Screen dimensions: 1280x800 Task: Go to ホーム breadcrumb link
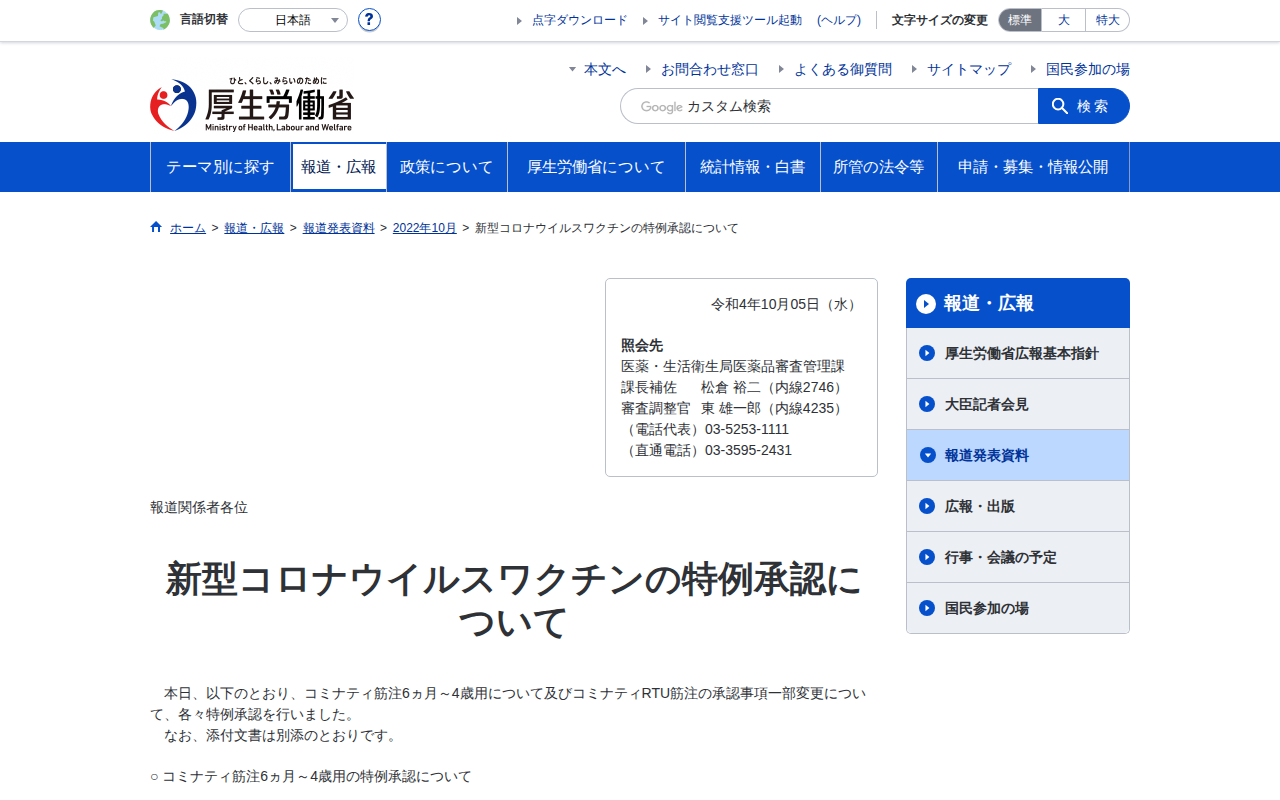(188, 228)
